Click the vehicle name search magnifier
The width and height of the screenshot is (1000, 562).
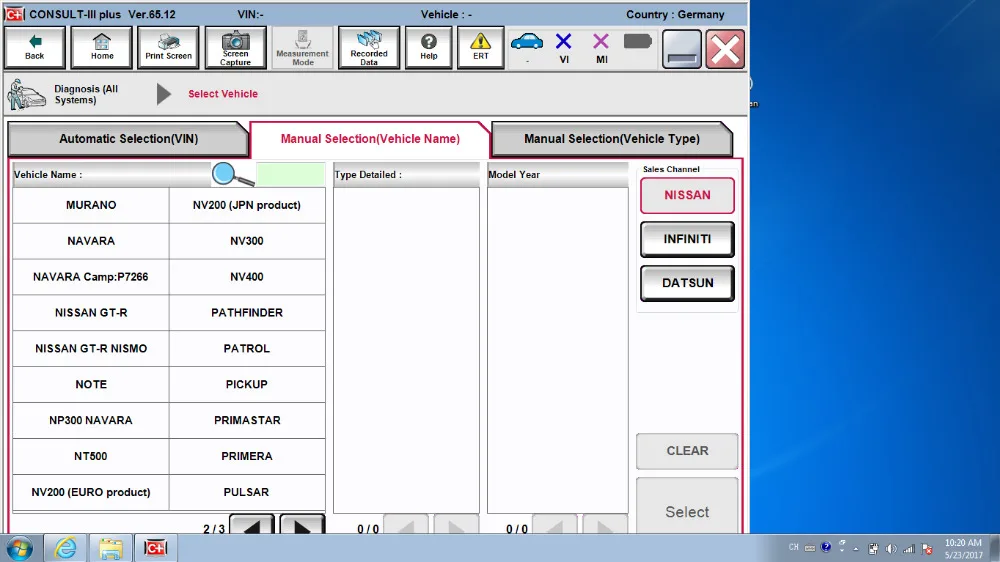point(232,174)
